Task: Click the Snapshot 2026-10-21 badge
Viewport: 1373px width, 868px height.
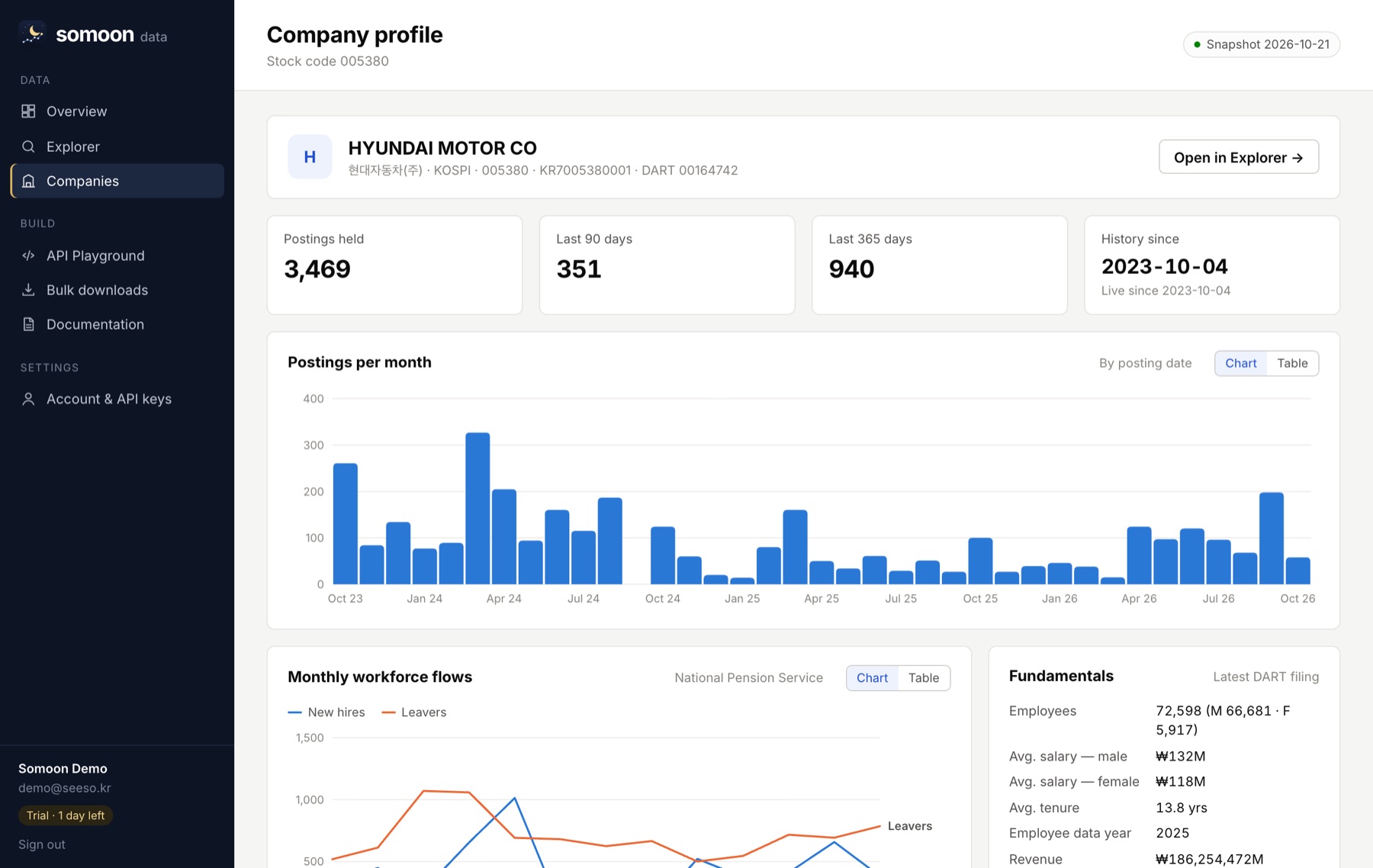Action: pyautogui.click(x=1261, y=44)
